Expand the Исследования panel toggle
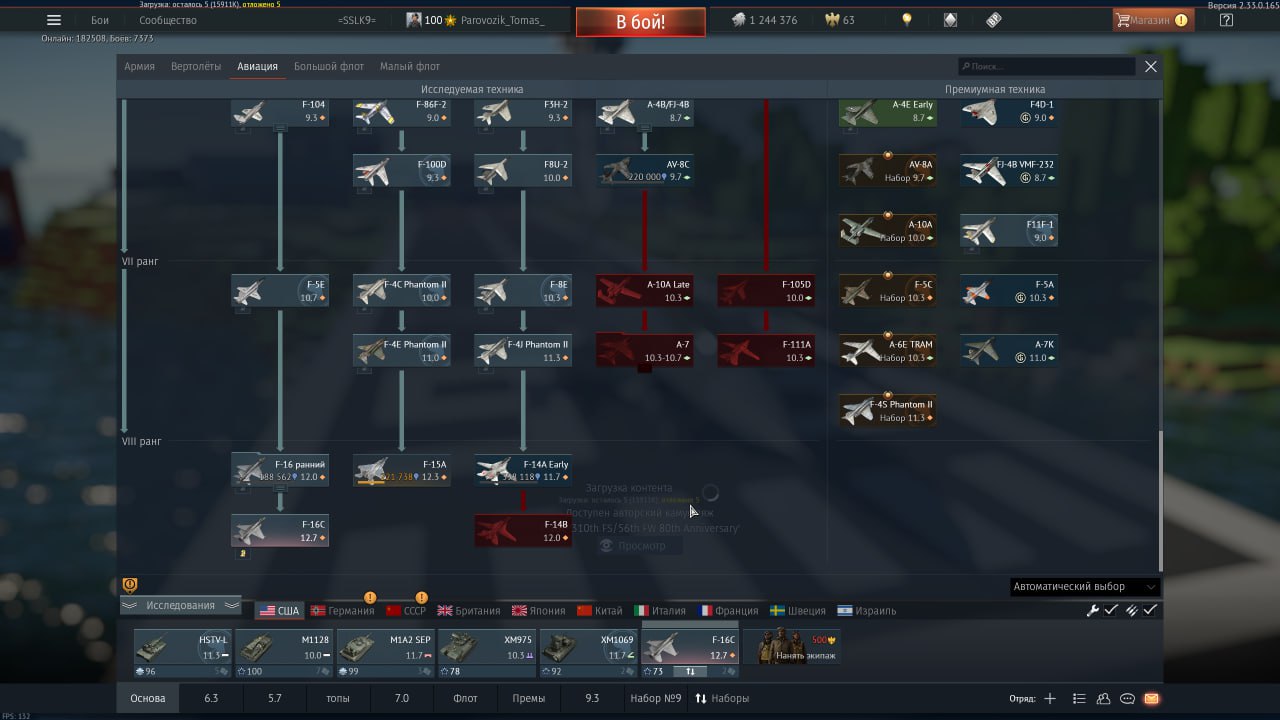 [x=181, y=606]
